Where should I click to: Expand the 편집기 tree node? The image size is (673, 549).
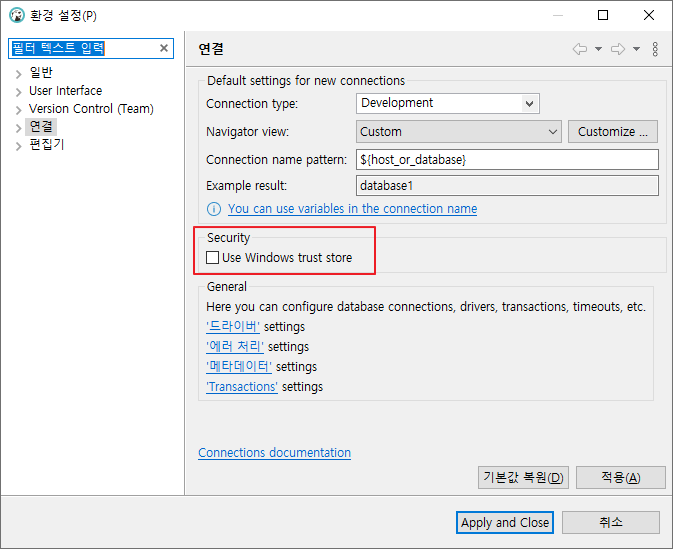tap(18, 146)
